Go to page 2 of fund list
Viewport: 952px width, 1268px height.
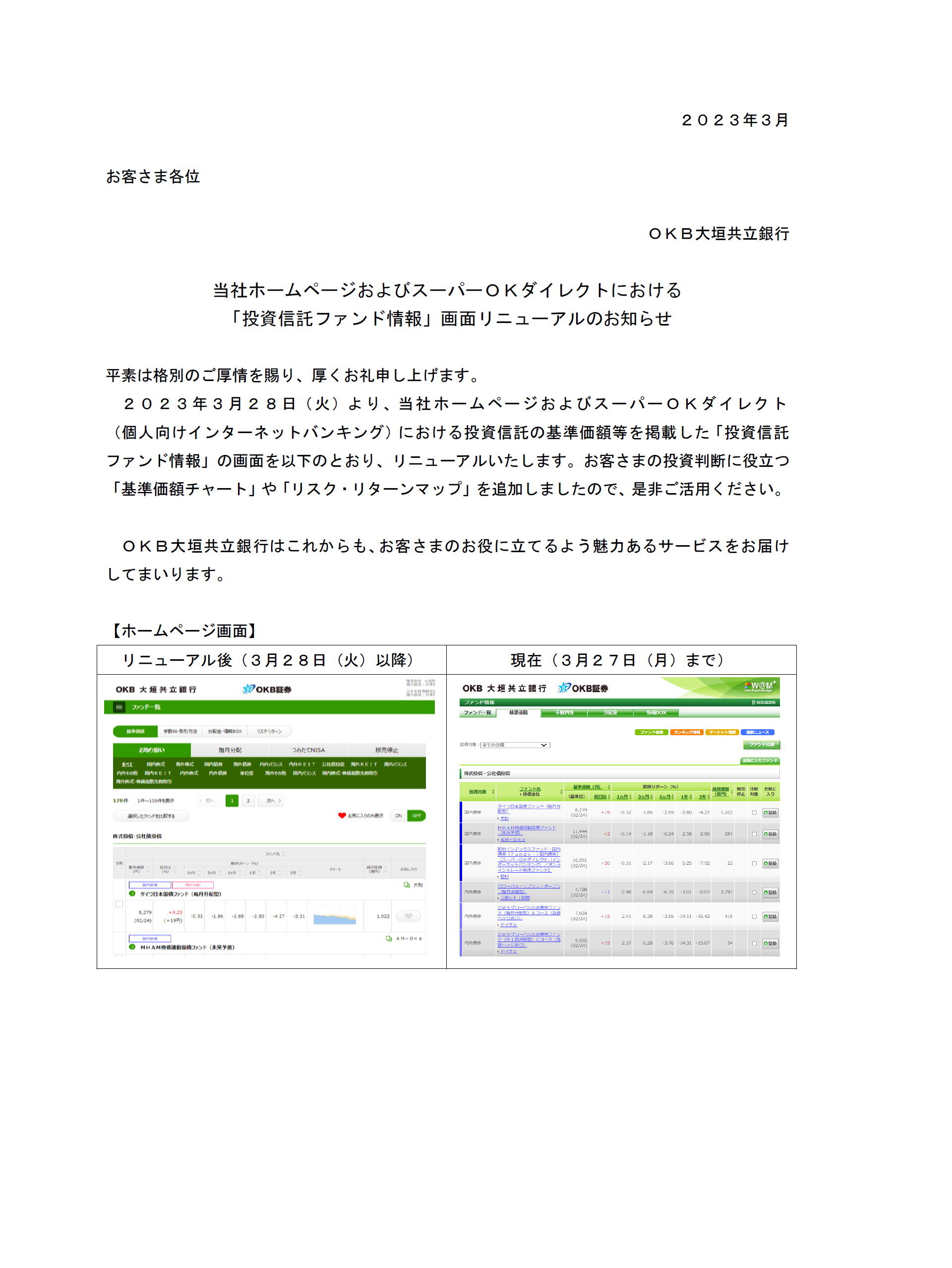click(x=248, y=800)
